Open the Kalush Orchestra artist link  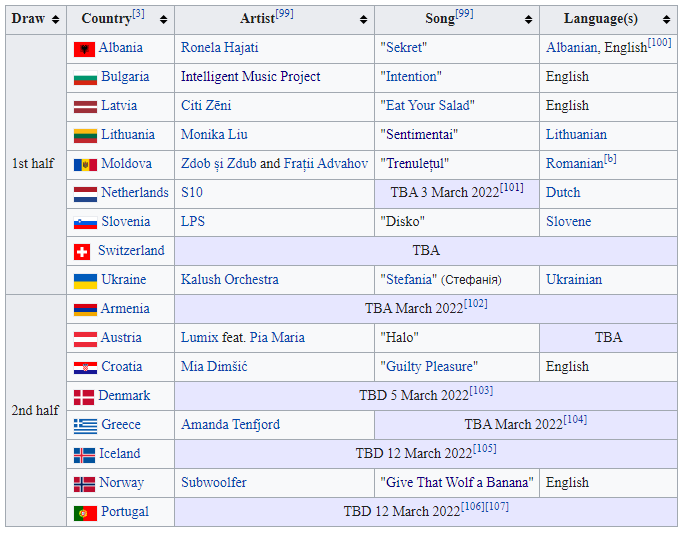229,280
